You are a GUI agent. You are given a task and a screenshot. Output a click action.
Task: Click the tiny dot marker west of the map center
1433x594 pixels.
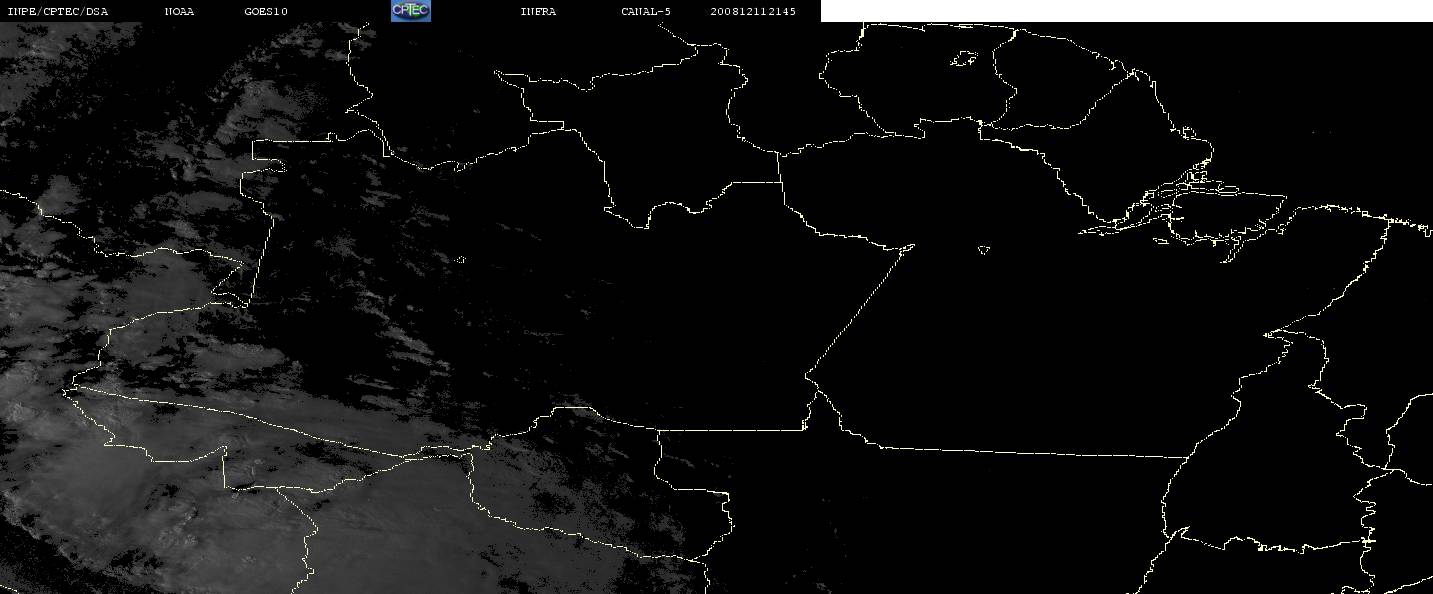pyautogui.click(x=461, y=260)
